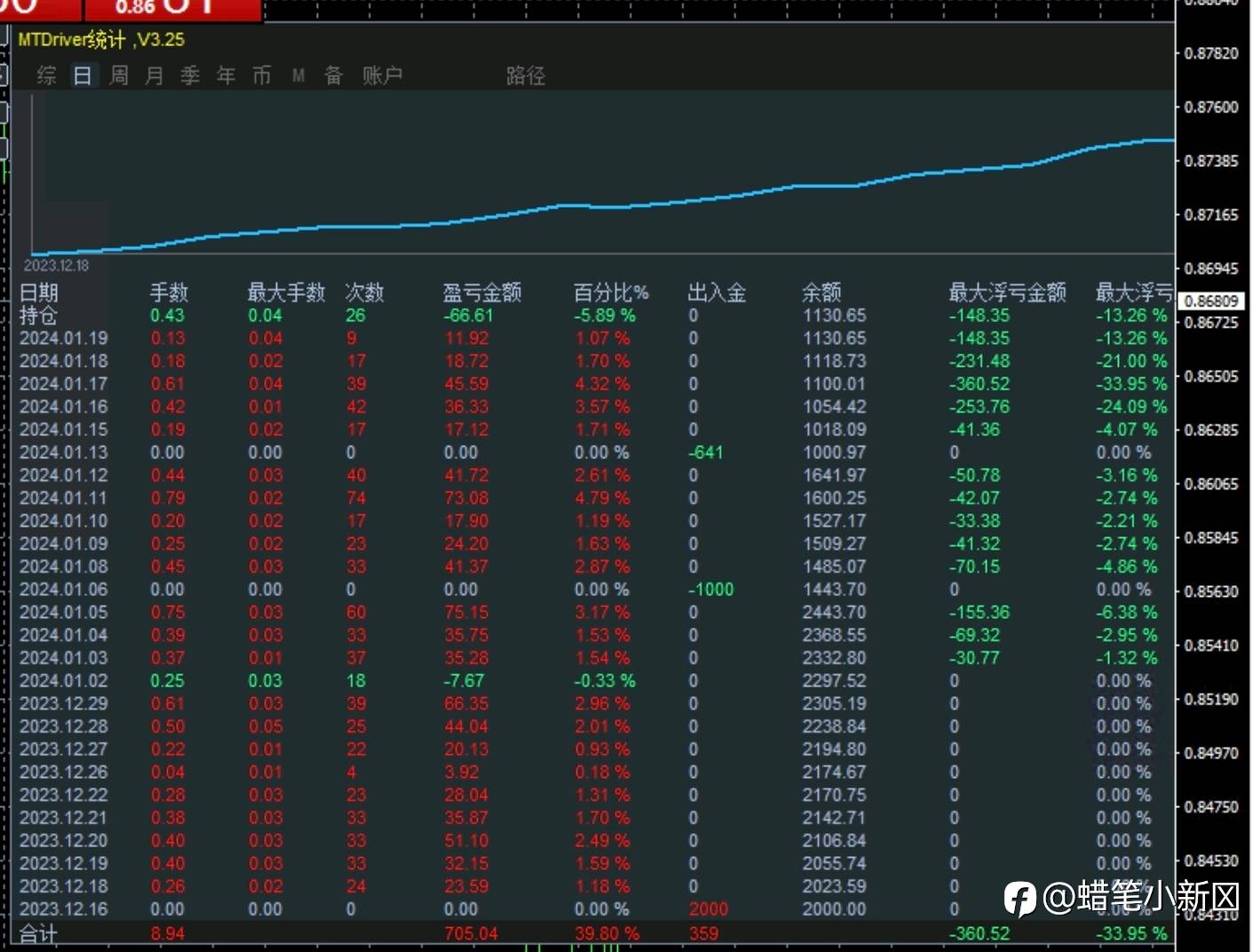Click the 0.87600 price axis label
1253x952 pixels.
(1211, 107)
